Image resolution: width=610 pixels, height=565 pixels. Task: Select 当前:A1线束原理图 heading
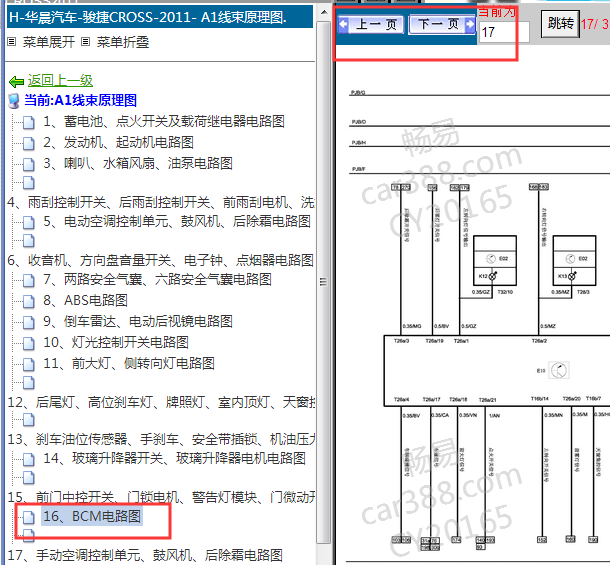tap(81, 100)
